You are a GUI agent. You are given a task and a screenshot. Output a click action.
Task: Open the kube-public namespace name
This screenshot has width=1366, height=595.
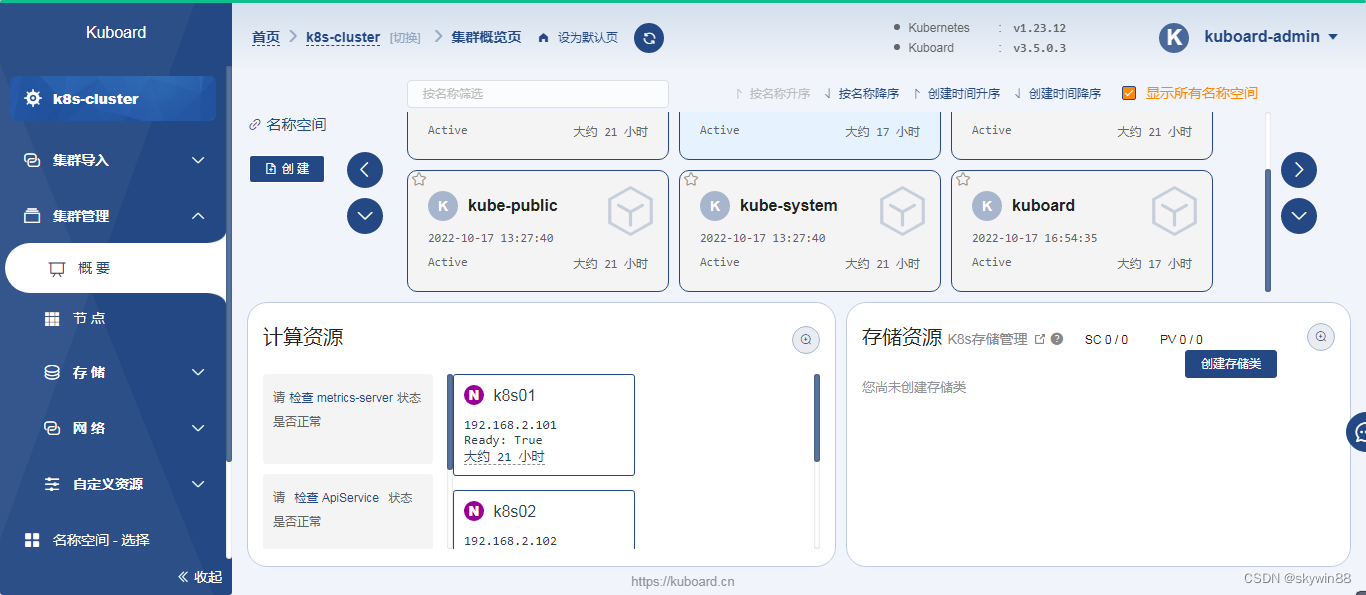click(x=513, y=206)
